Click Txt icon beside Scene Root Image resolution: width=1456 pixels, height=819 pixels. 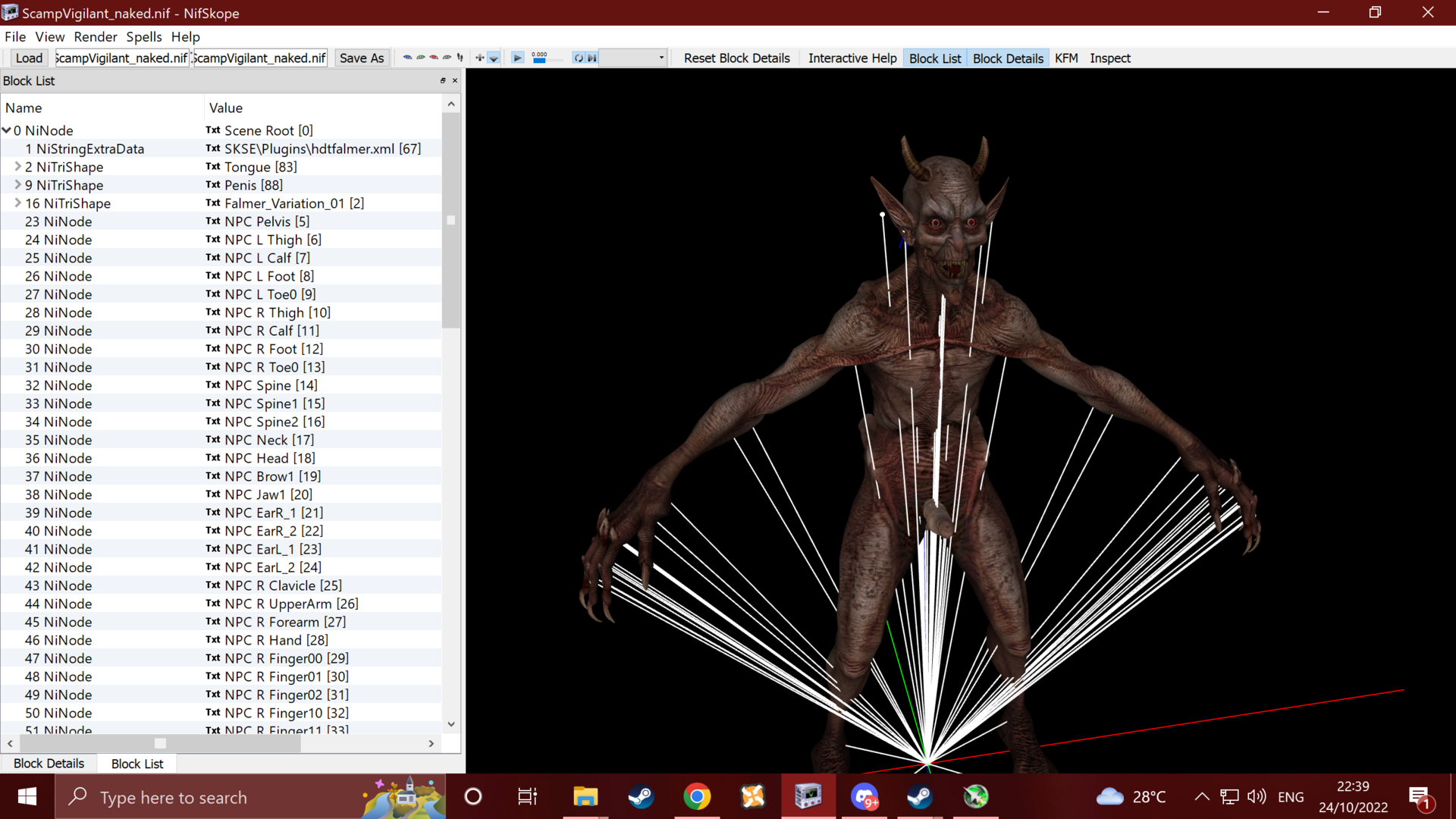click(x=213, y=130)
